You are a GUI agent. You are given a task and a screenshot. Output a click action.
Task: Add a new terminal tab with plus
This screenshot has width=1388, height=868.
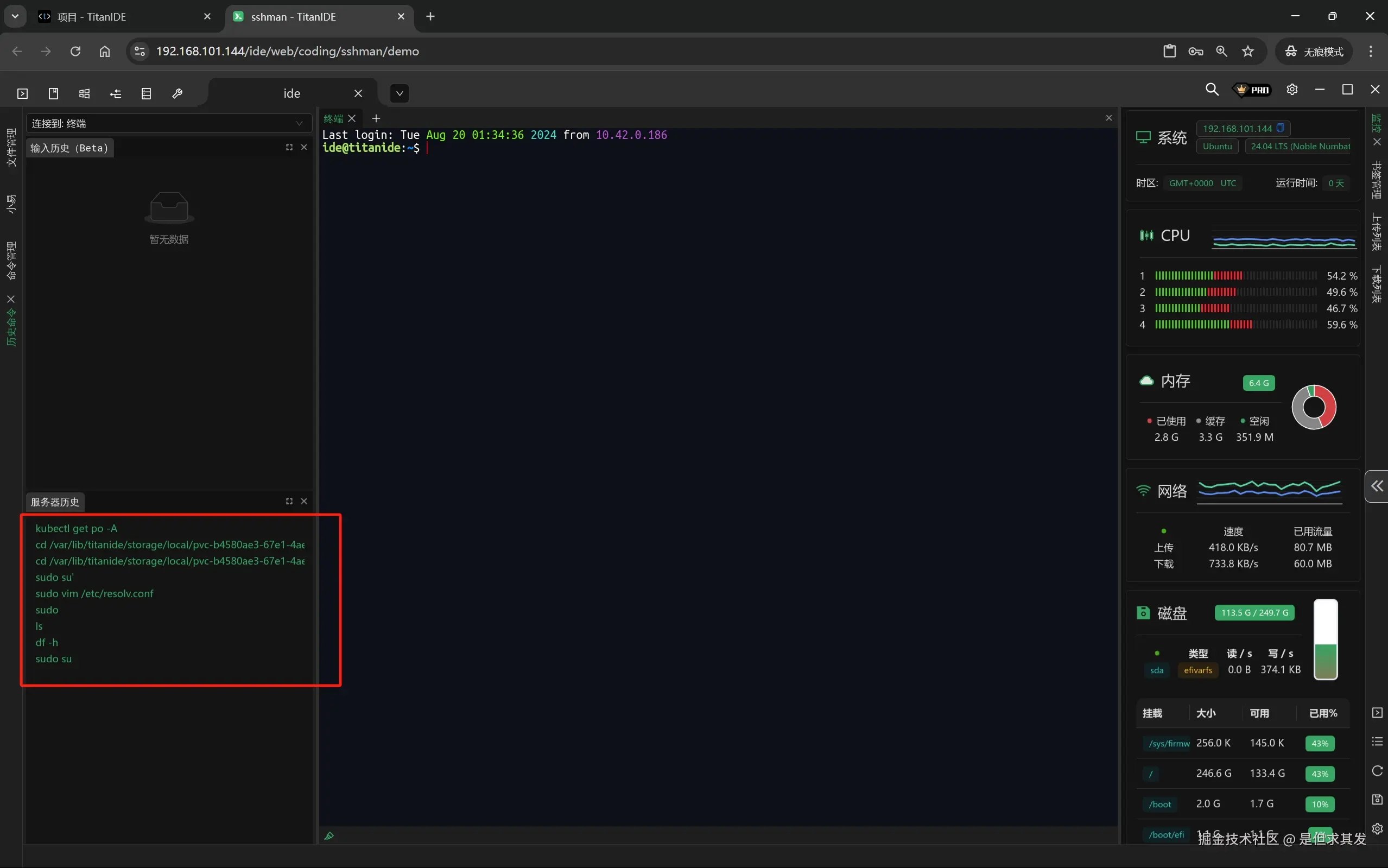376,118
